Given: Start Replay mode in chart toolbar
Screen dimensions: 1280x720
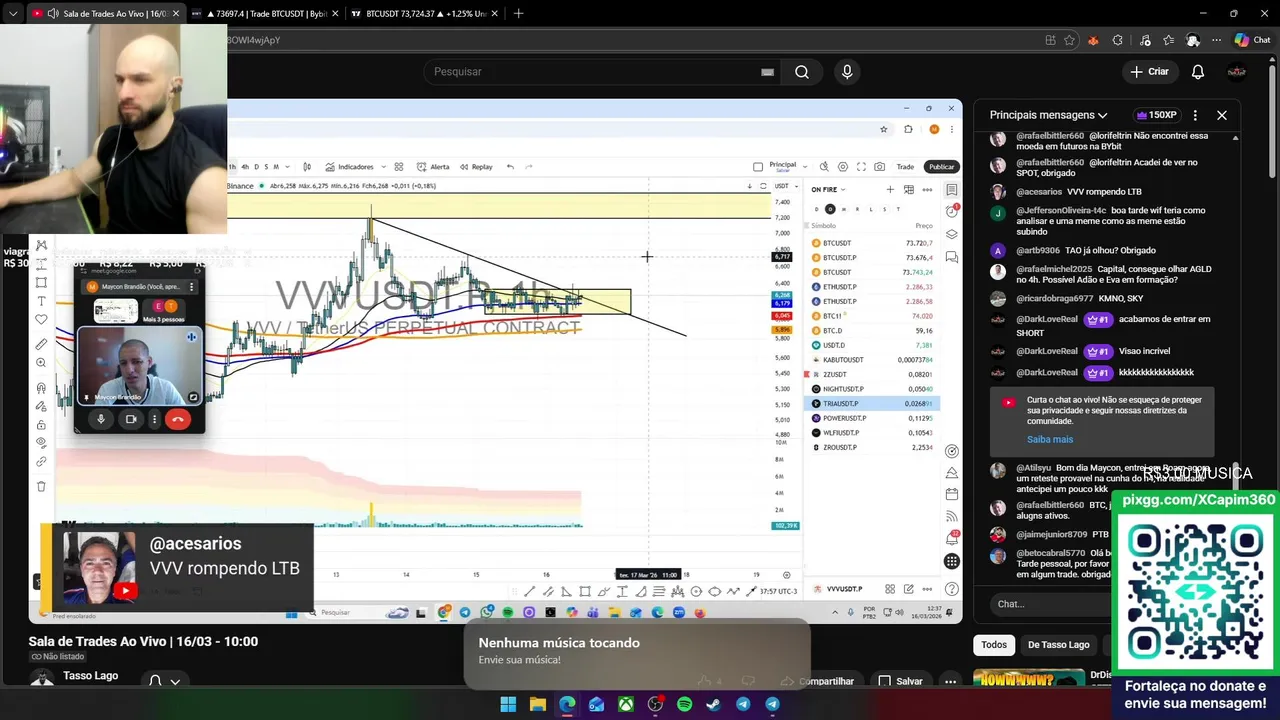Looking at the screenshot, I should point(476,167).
